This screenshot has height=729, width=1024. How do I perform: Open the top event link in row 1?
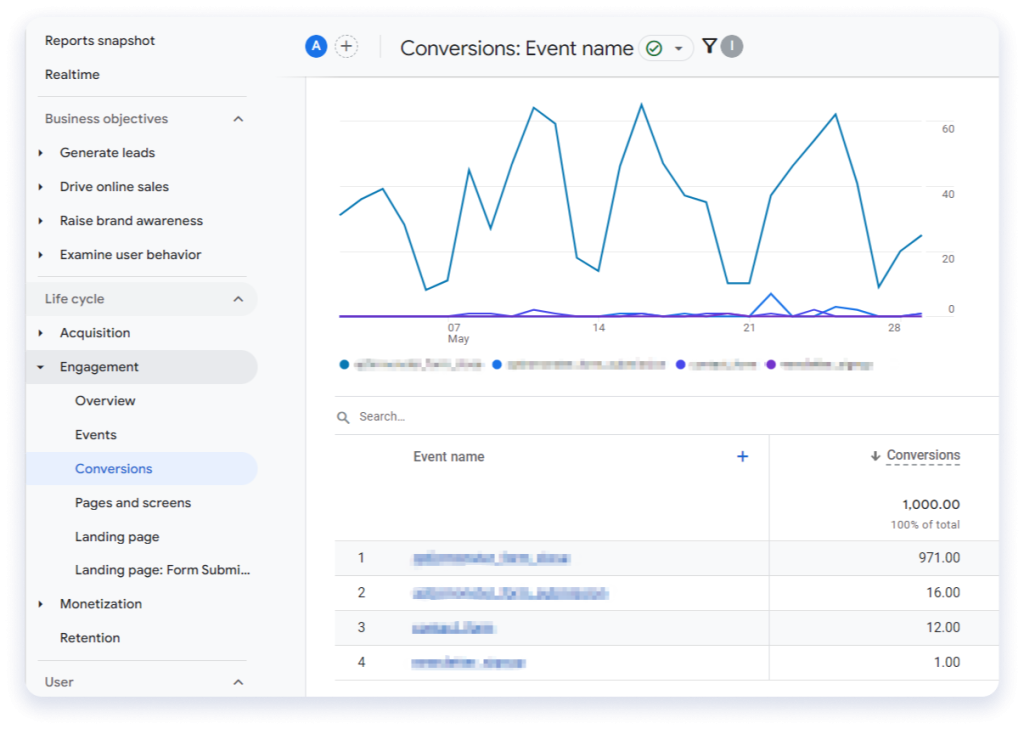click(x=490, y=558)
